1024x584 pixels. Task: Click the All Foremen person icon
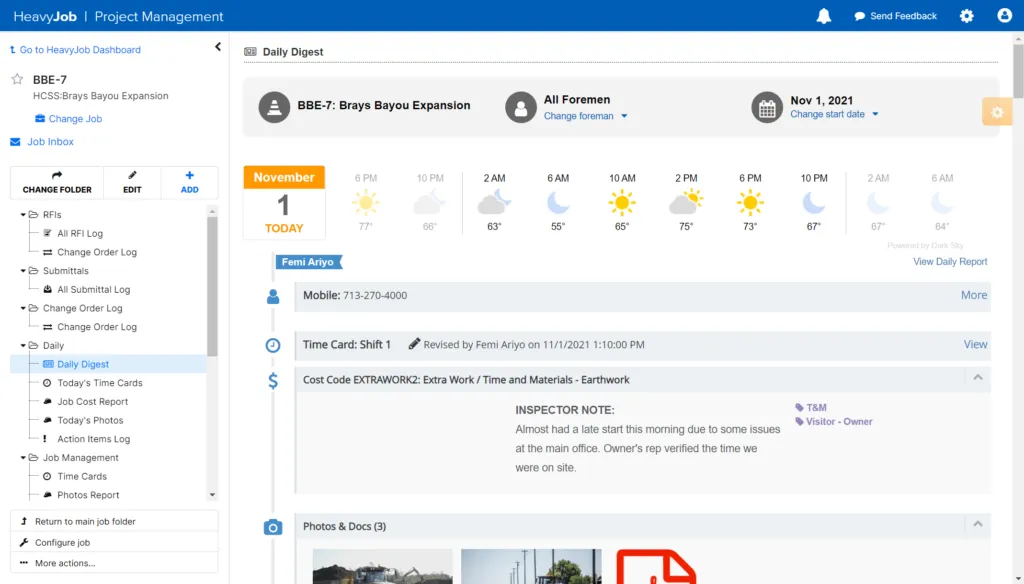pyautogui.click(x=520, y=107)
